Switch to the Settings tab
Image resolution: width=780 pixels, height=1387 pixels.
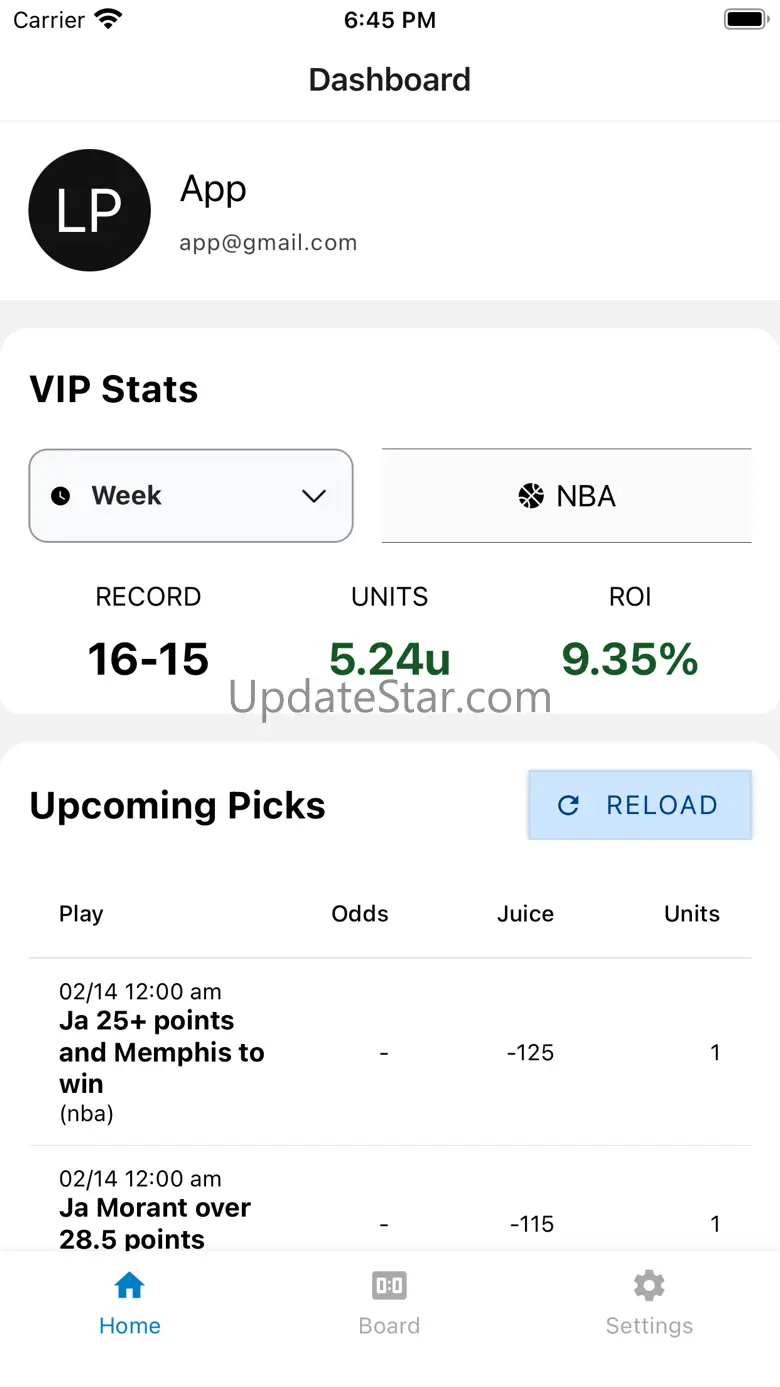point(649,1305)
